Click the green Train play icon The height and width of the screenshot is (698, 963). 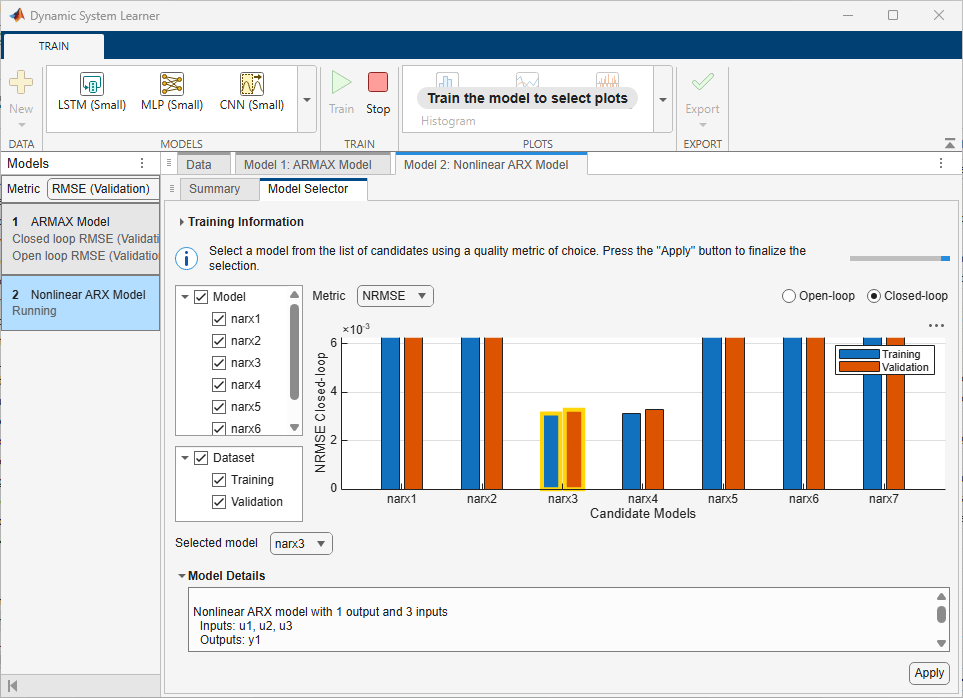click(341, 82)
